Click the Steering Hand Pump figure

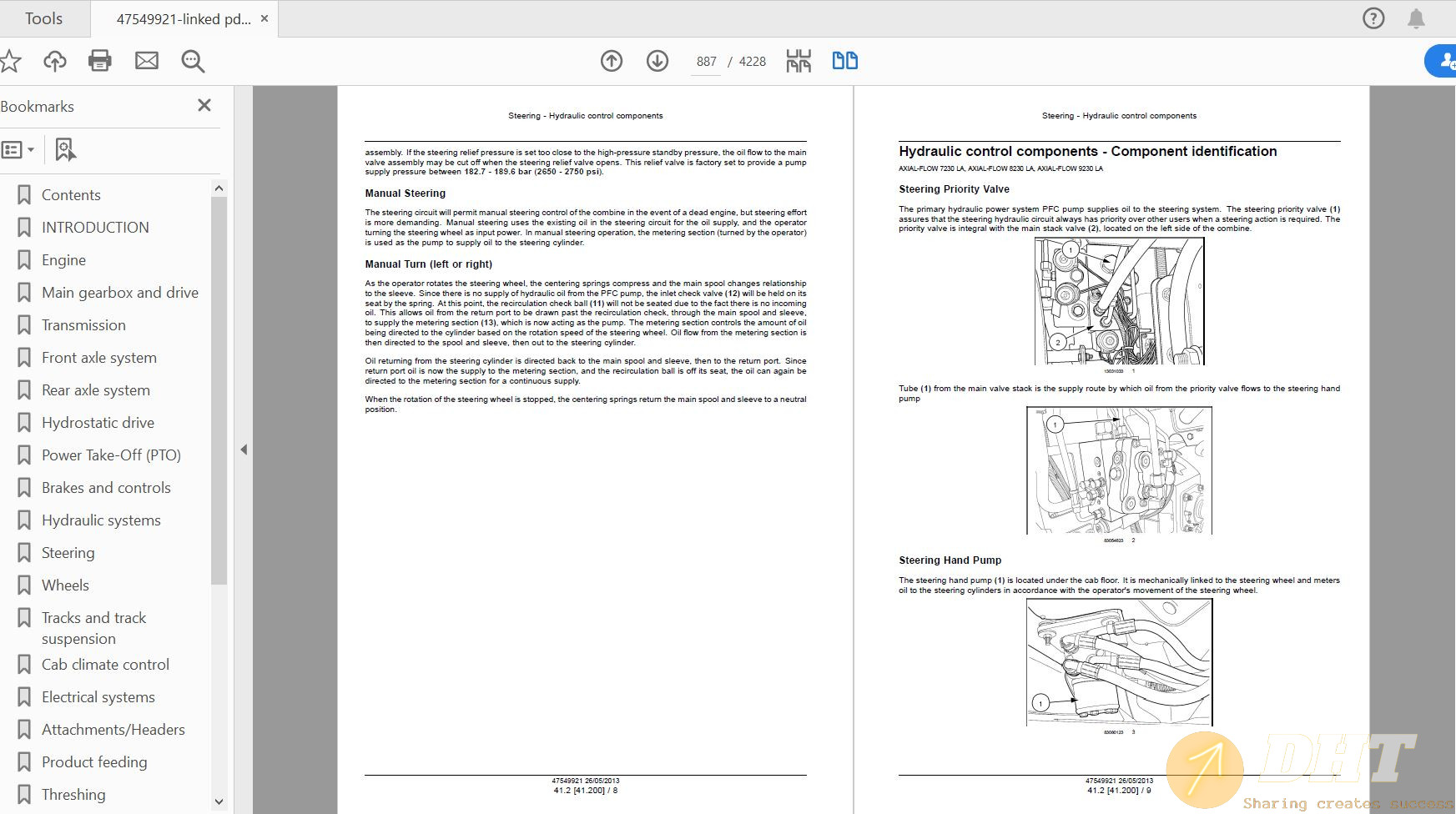(1119, 662)
